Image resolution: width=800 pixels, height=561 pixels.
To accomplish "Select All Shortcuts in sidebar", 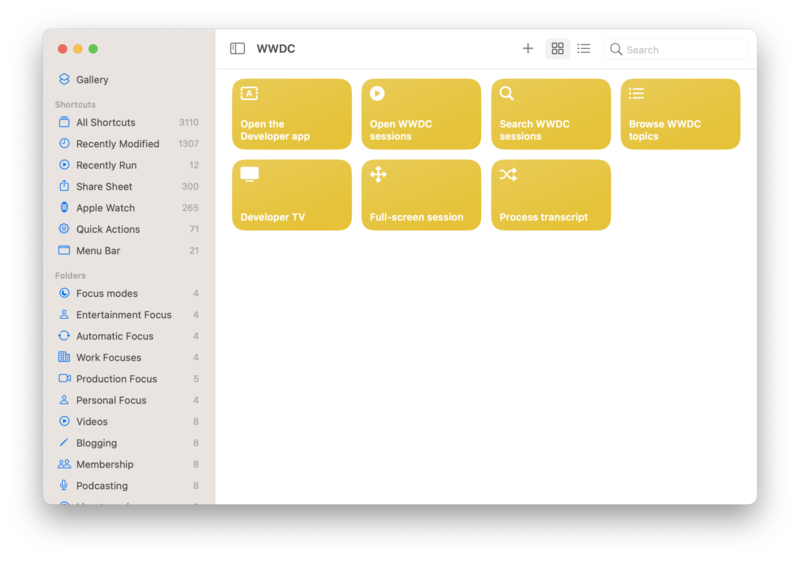I will (x=105, y=123).
